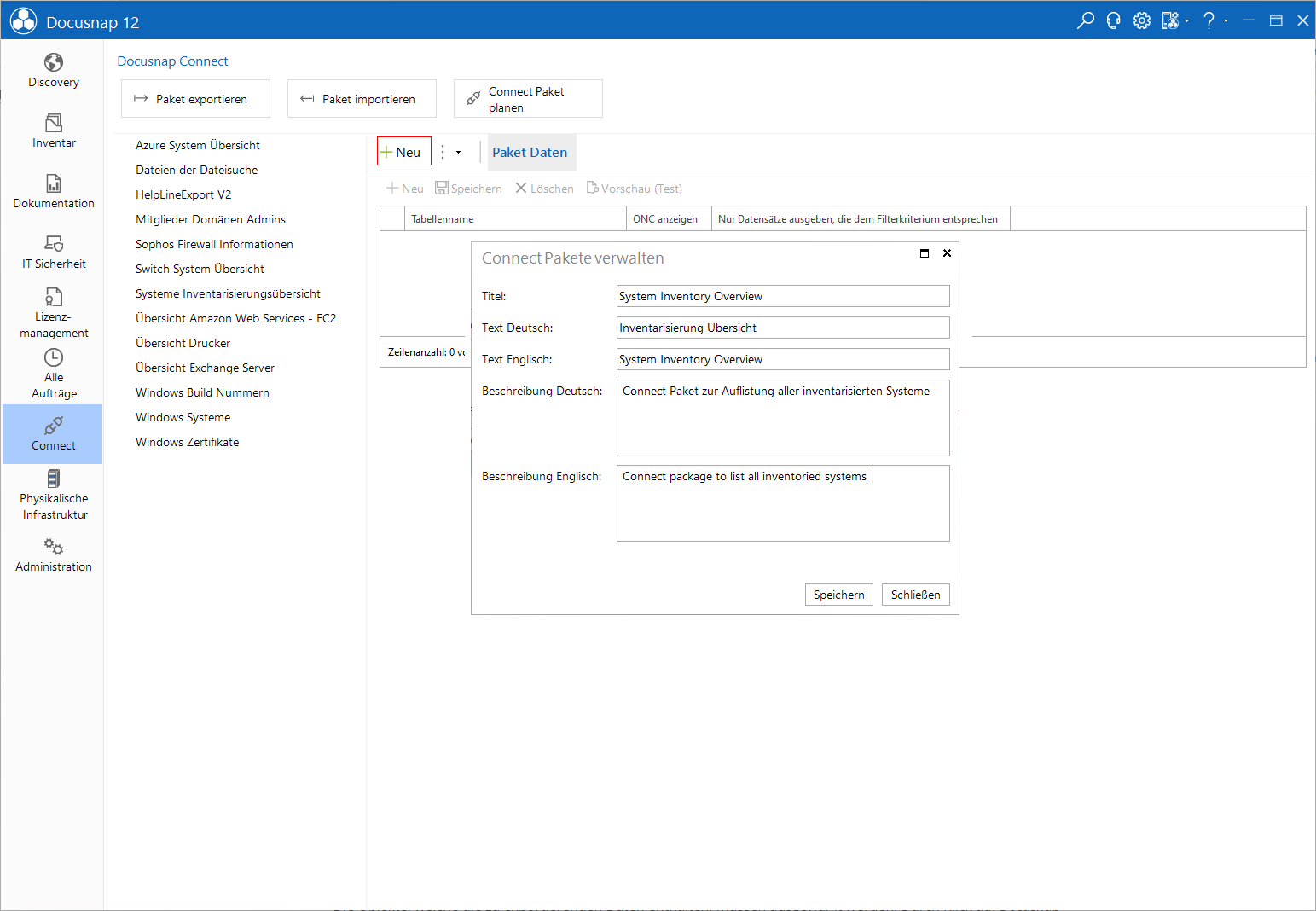The image size is (1316, 911).
Task: Open Alle Aufträge in the sidebar
Action: point(53,374)
